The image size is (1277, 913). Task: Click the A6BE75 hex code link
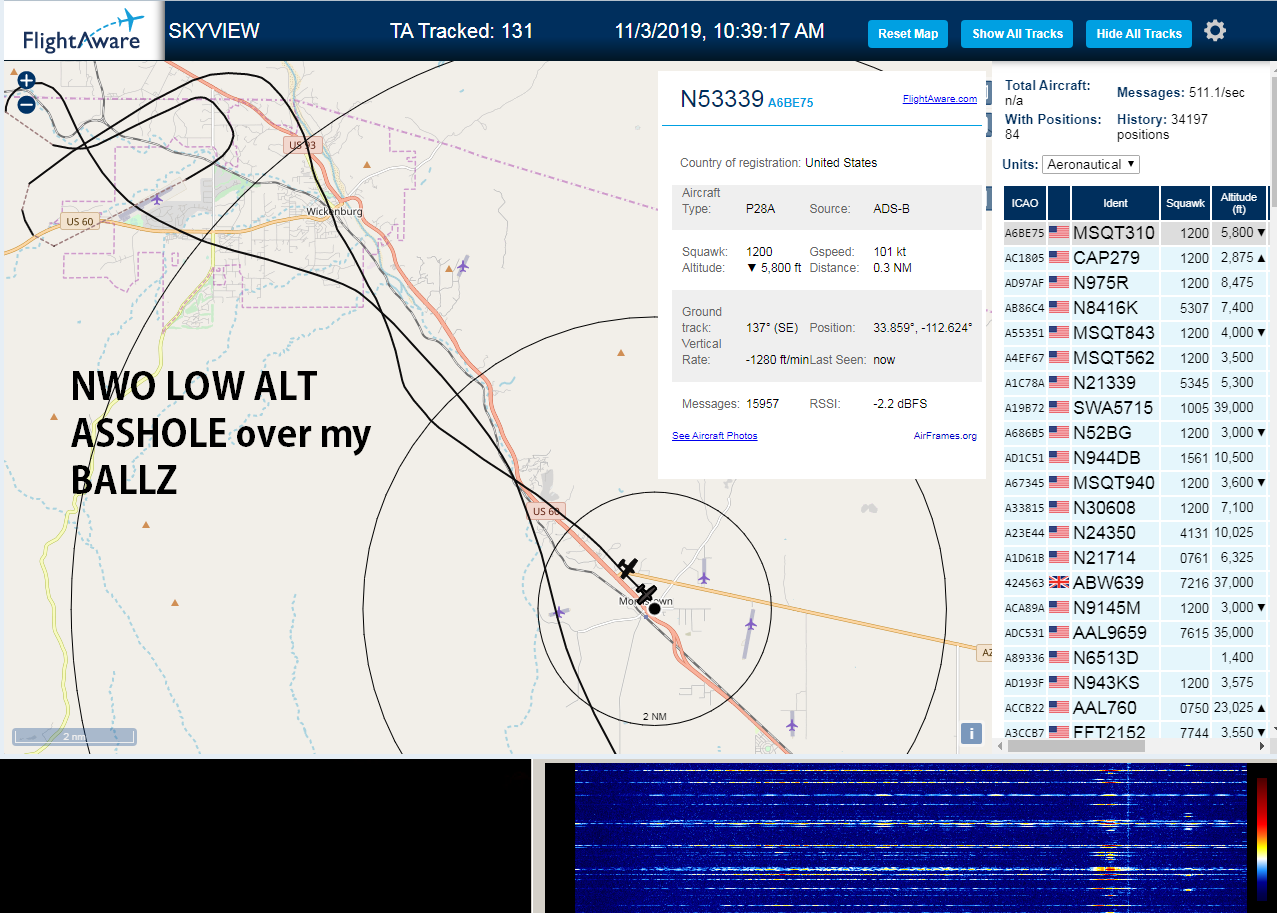(790, 102)
